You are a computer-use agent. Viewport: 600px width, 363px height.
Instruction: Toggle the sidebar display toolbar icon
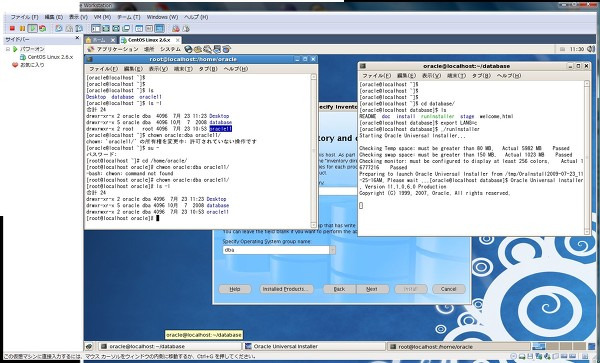click(96, 29)
